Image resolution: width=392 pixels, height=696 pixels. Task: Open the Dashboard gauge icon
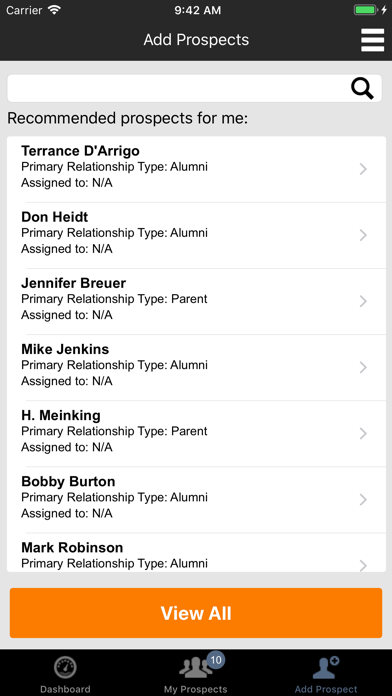click(65, 667)
